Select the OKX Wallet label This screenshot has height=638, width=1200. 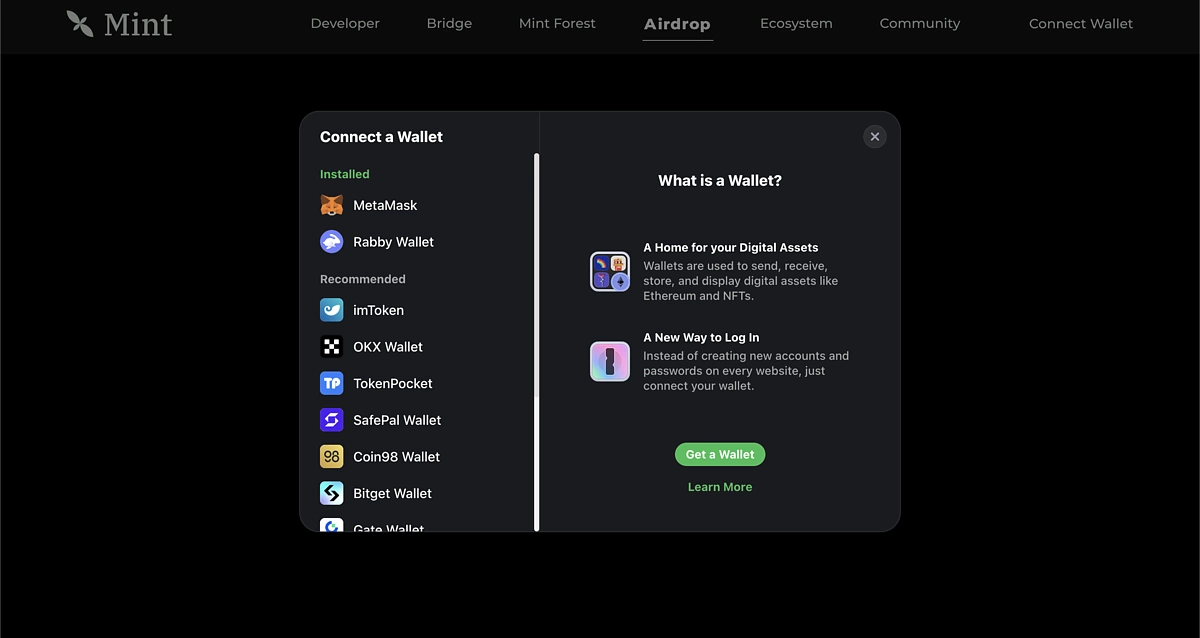point(388,347)
